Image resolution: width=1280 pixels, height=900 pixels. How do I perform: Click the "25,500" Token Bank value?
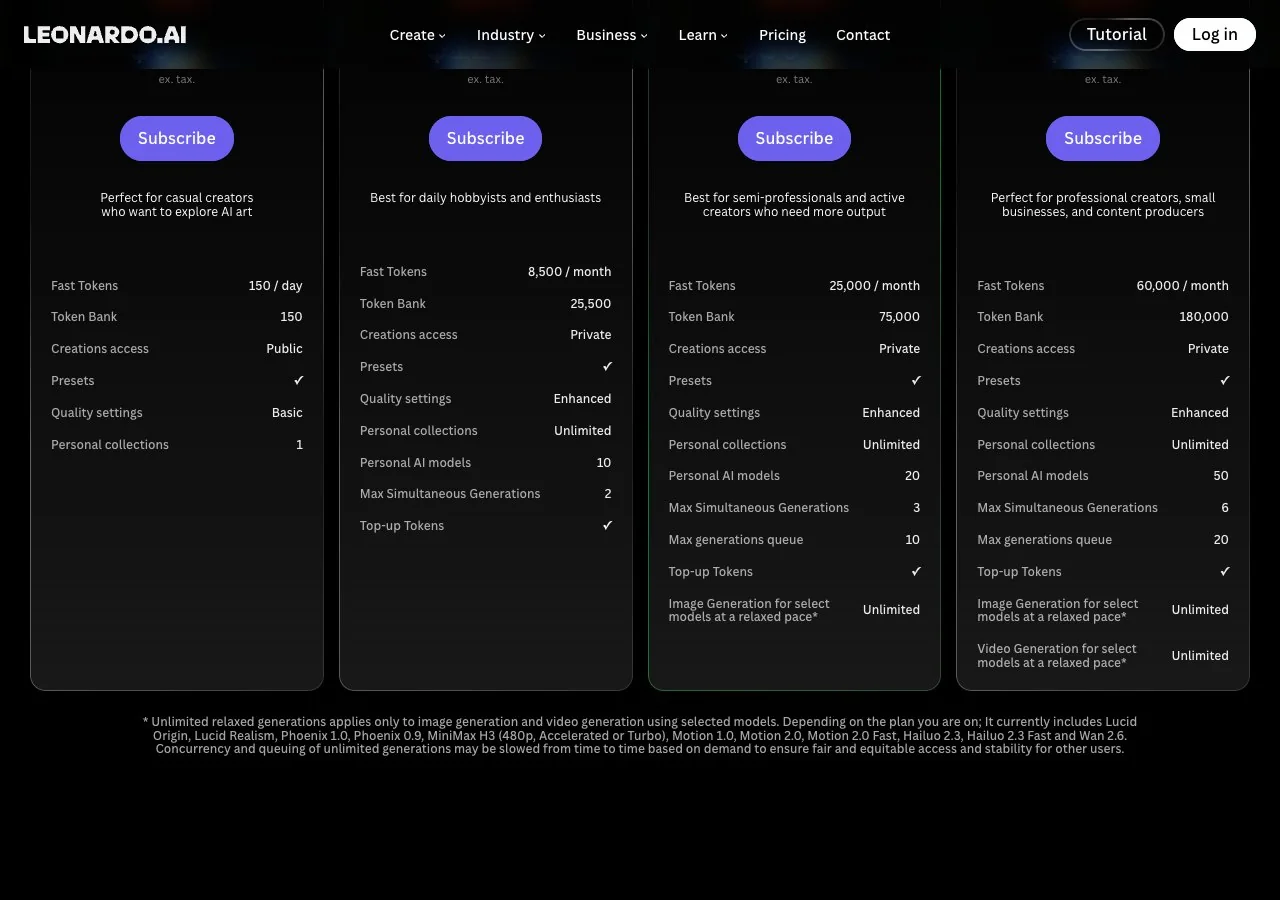coord(591,304)
